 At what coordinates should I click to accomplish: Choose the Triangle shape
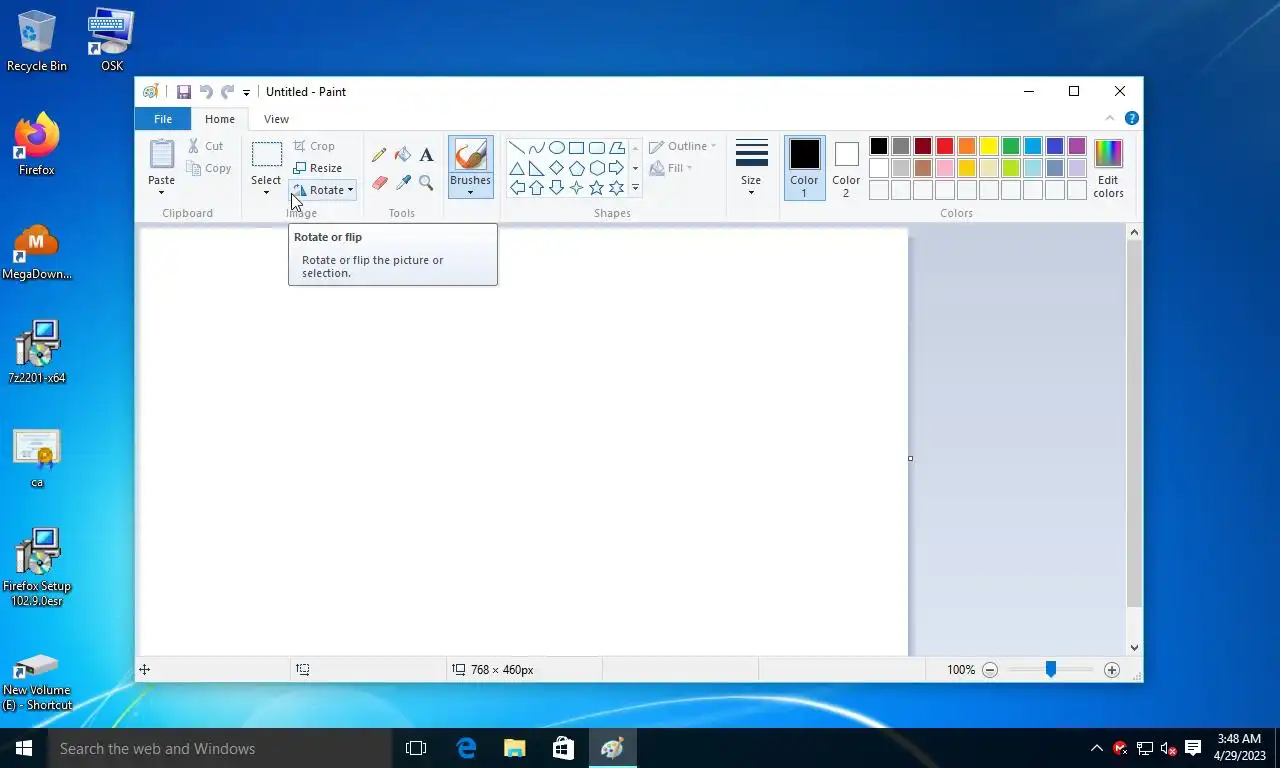pyautogui.click(x=517, y=168)
